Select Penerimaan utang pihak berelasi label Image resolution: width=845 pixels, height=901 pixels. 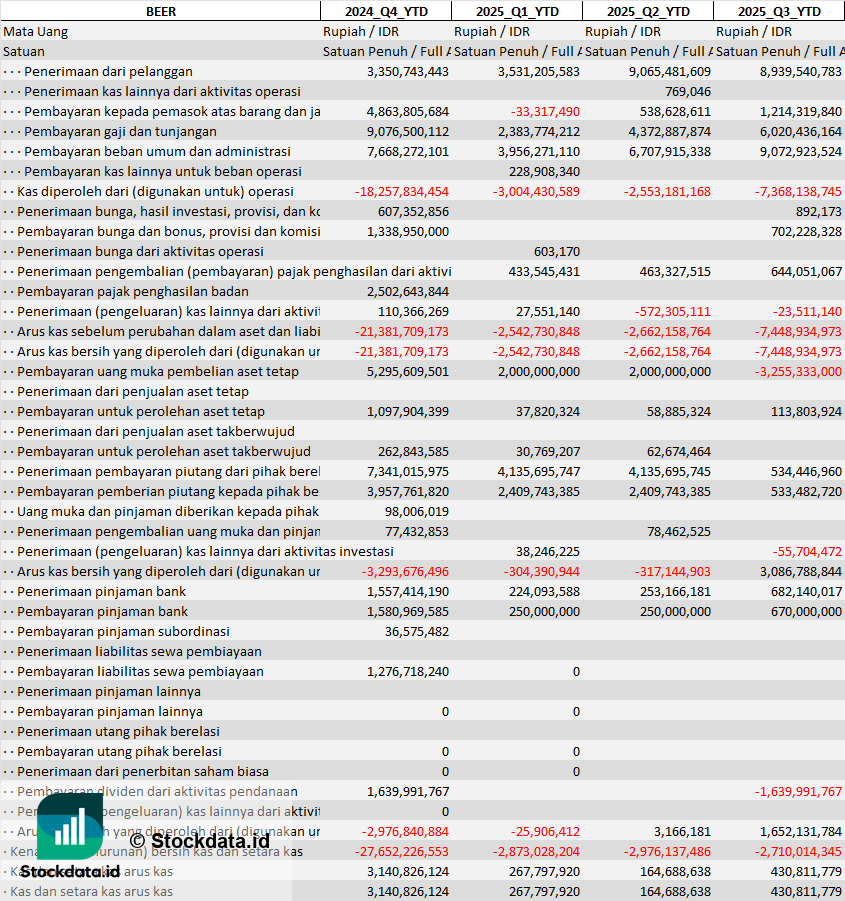point(118,732)
